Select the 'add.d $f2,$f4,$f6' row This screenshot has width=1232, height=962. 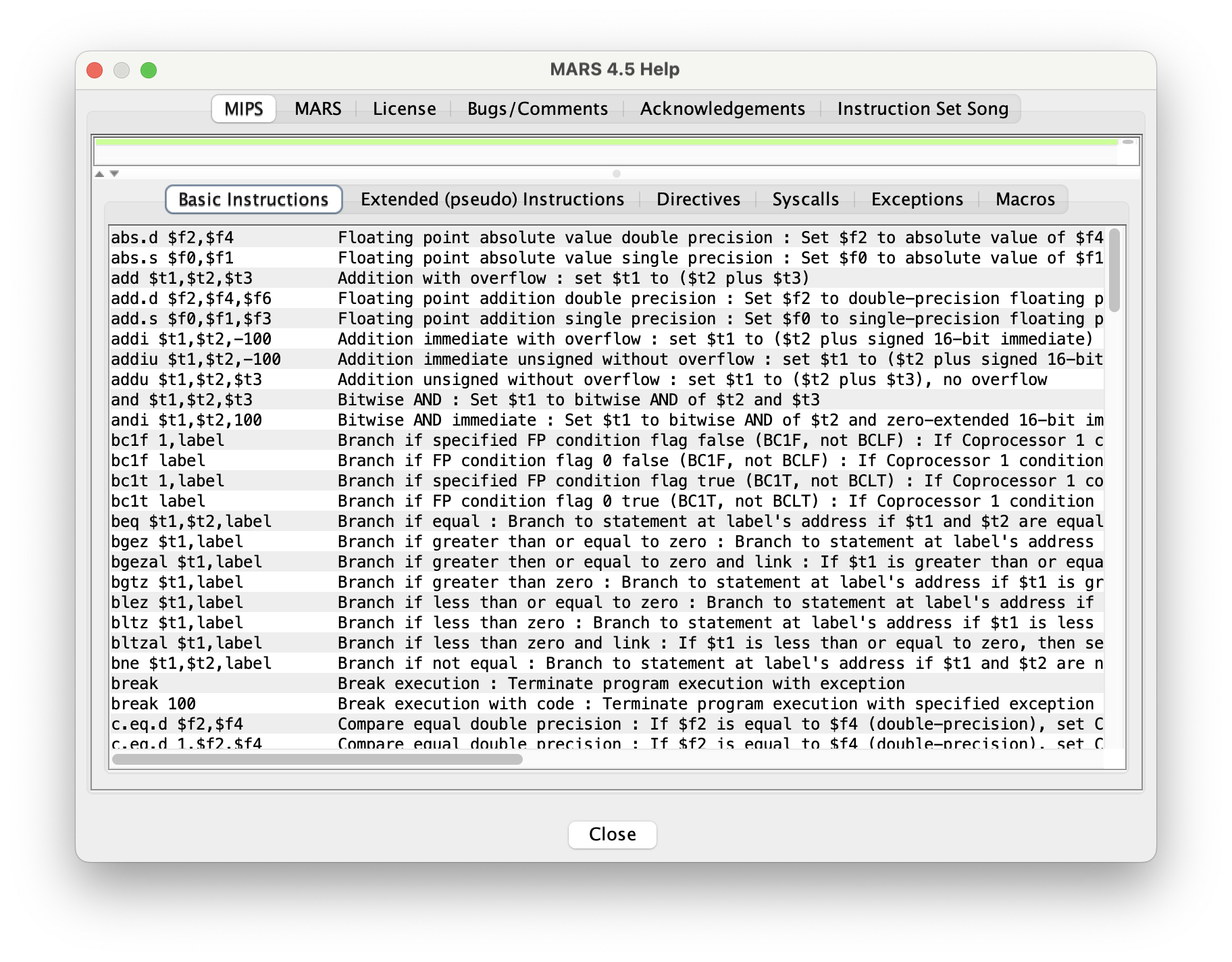coord(607,299)
